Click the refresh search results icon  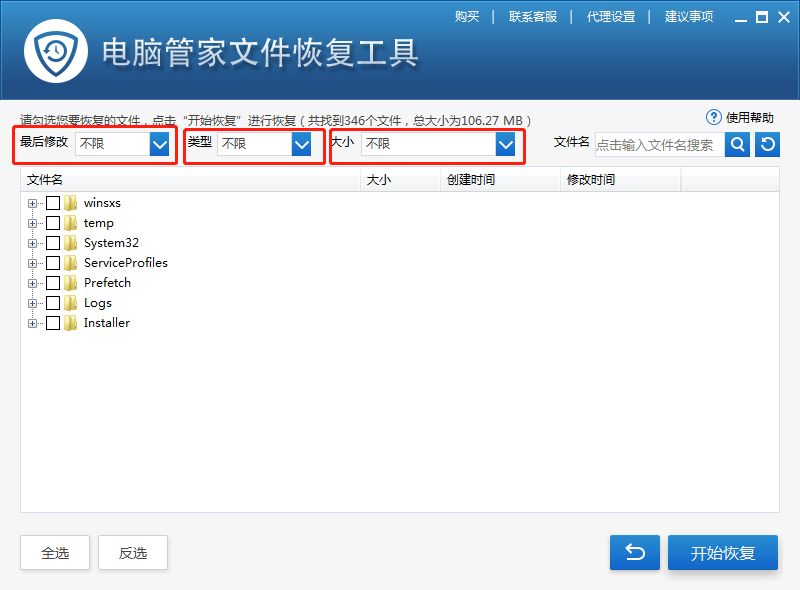pyautogui.click(x=767, y=144)
